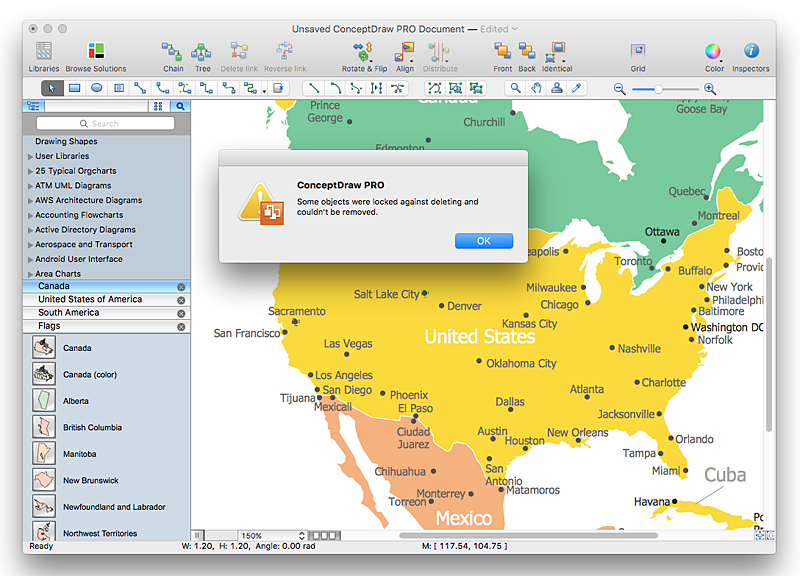Select the Manitoba shape thumbnail
Viewport: 800px width, 576px height.
[x=44, y=454]
